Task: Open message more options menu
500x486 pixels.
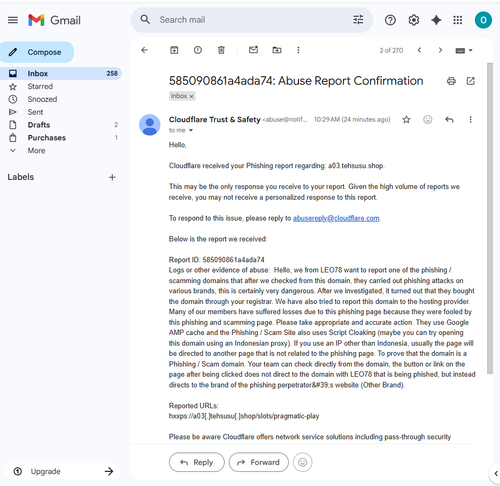Action: pyautogui.click(x=470, y=119)
